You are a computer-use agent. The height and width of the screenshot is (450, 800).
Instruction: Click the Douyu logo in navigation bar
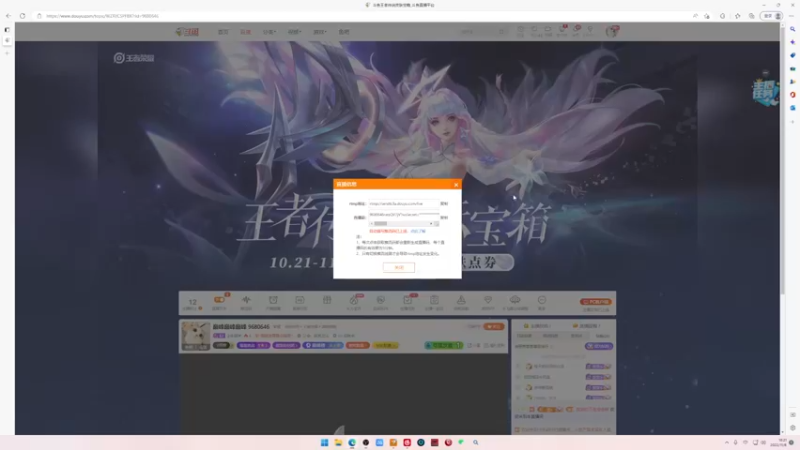[187, 32]
